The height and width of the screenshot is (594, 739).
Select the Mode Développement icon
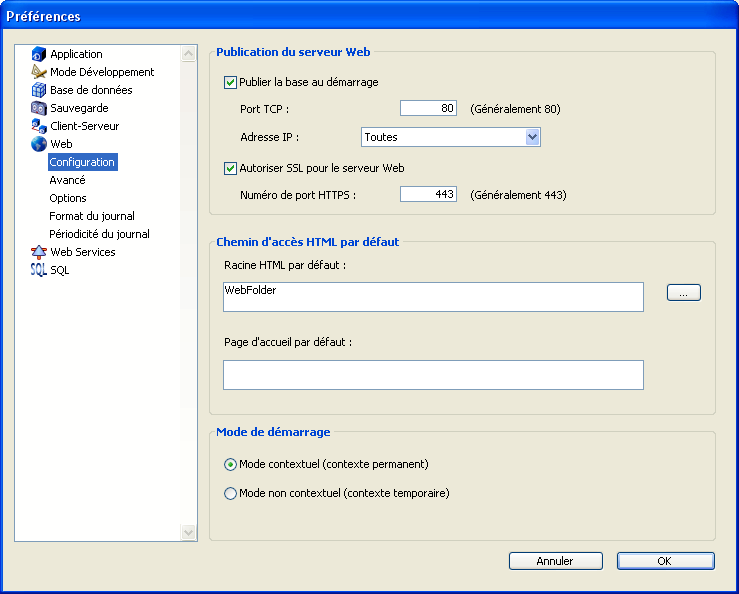tap(39, 72)
